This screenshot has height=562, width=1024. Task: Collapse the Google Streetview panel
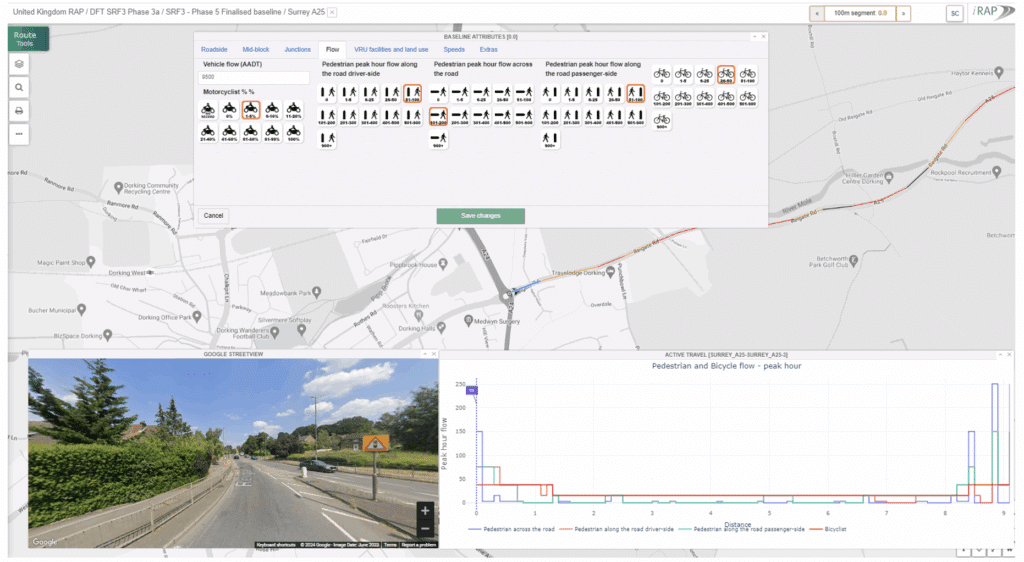(x=425, y=354)
